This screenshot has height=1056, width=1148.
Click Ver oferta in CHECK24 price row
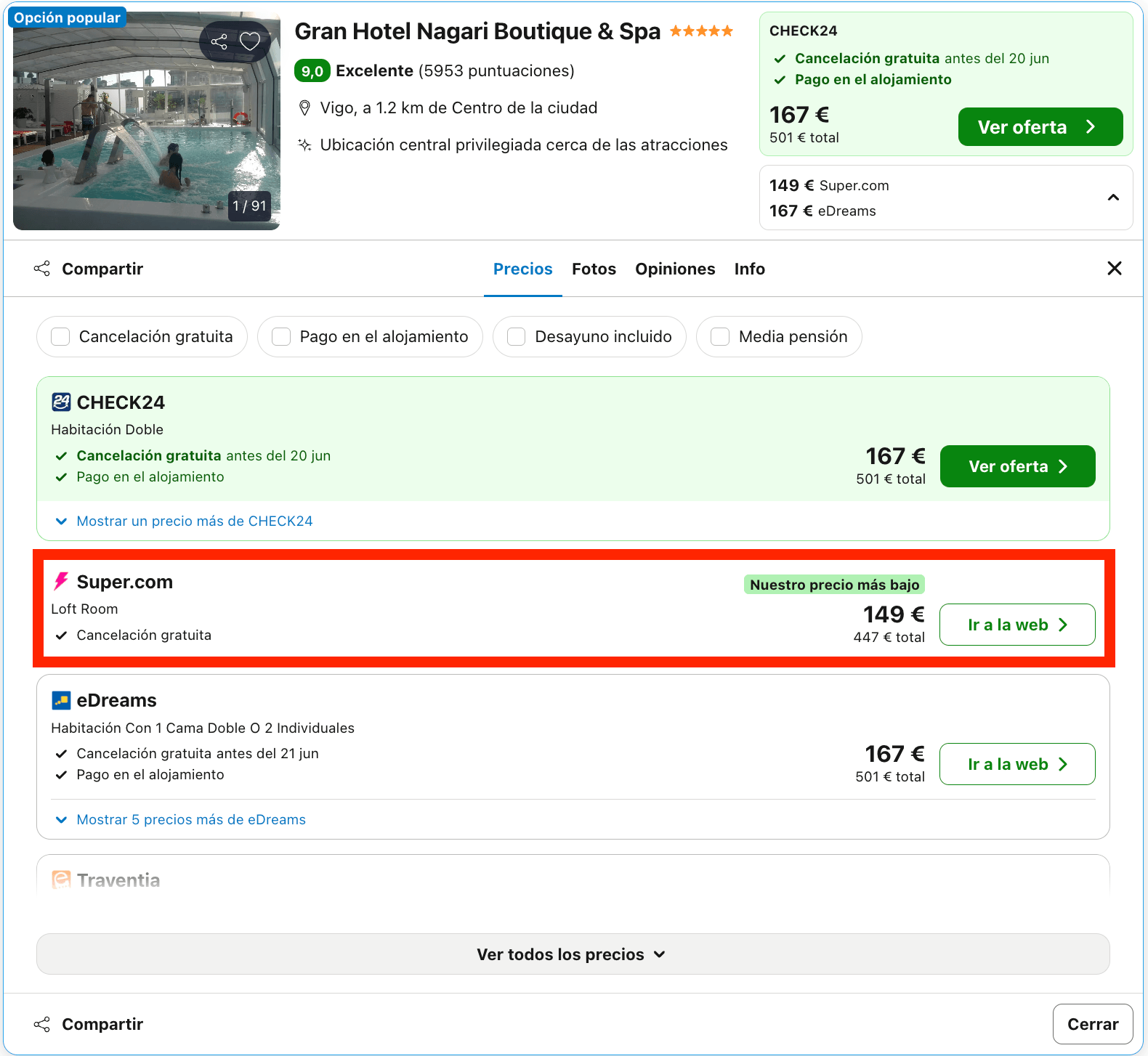click(x=1017, y=466)
